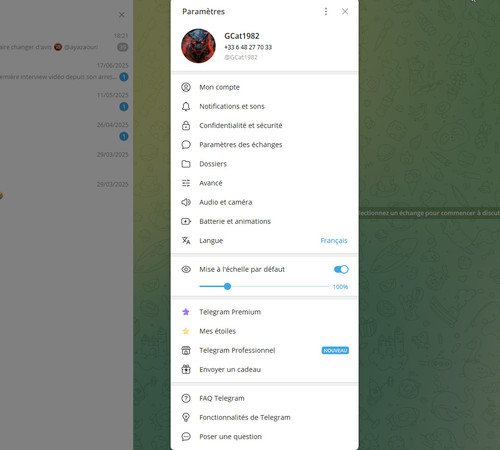The height and width of the screenshot is (450, 500).
Task: Open Paramètres des échanges
Action: point(265,145)
